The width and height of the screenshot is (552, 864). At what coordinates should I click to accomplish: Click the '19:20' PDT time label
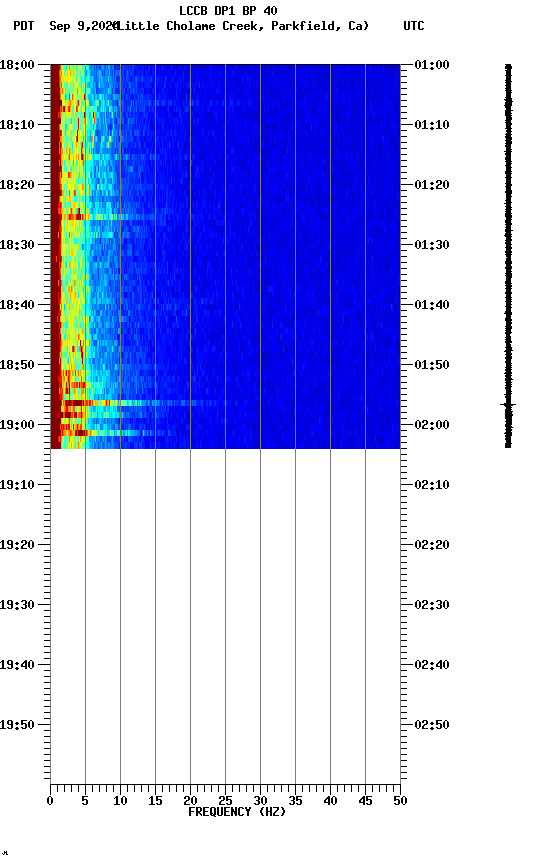17,545
